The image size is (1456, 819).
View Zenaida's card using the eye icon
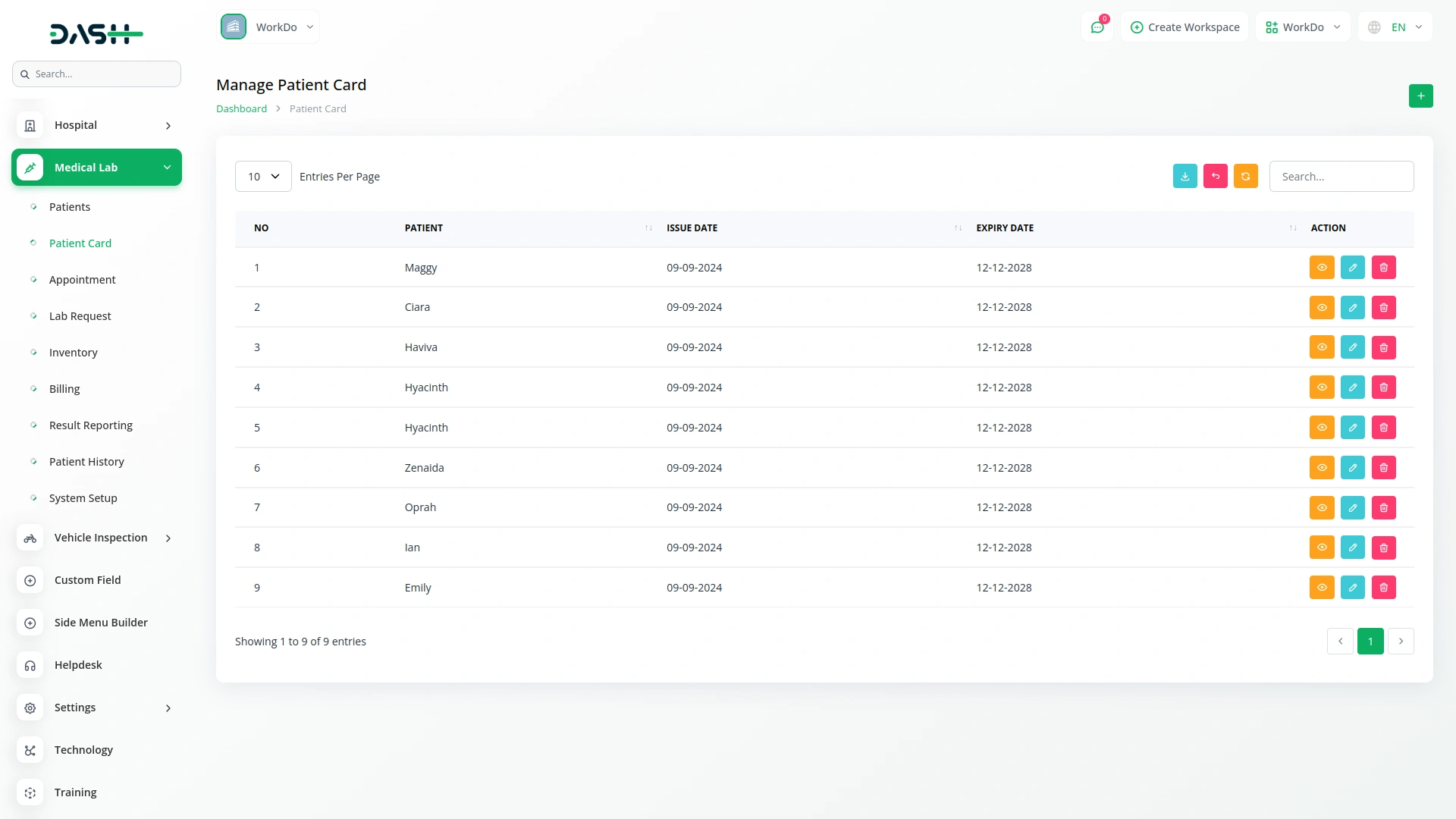click(x=1321, y=468)
